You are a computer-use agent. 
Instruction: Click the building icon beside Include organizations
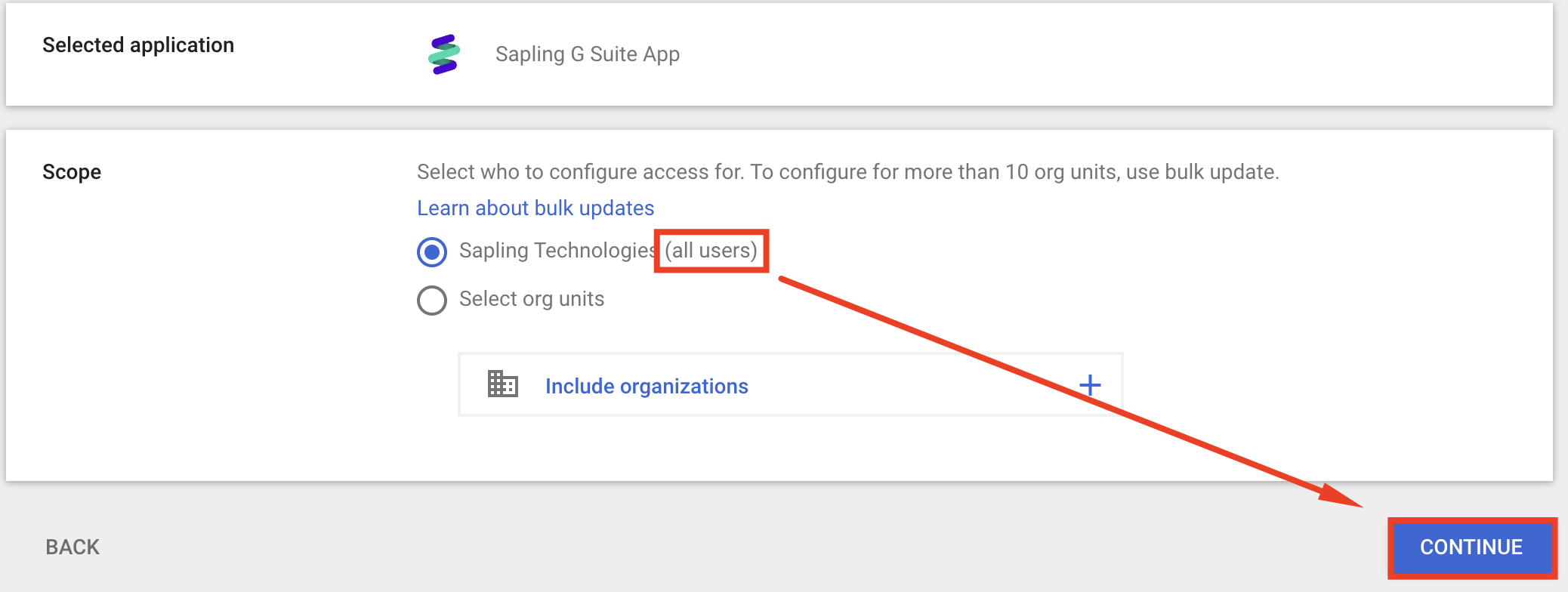coord(502,384)
